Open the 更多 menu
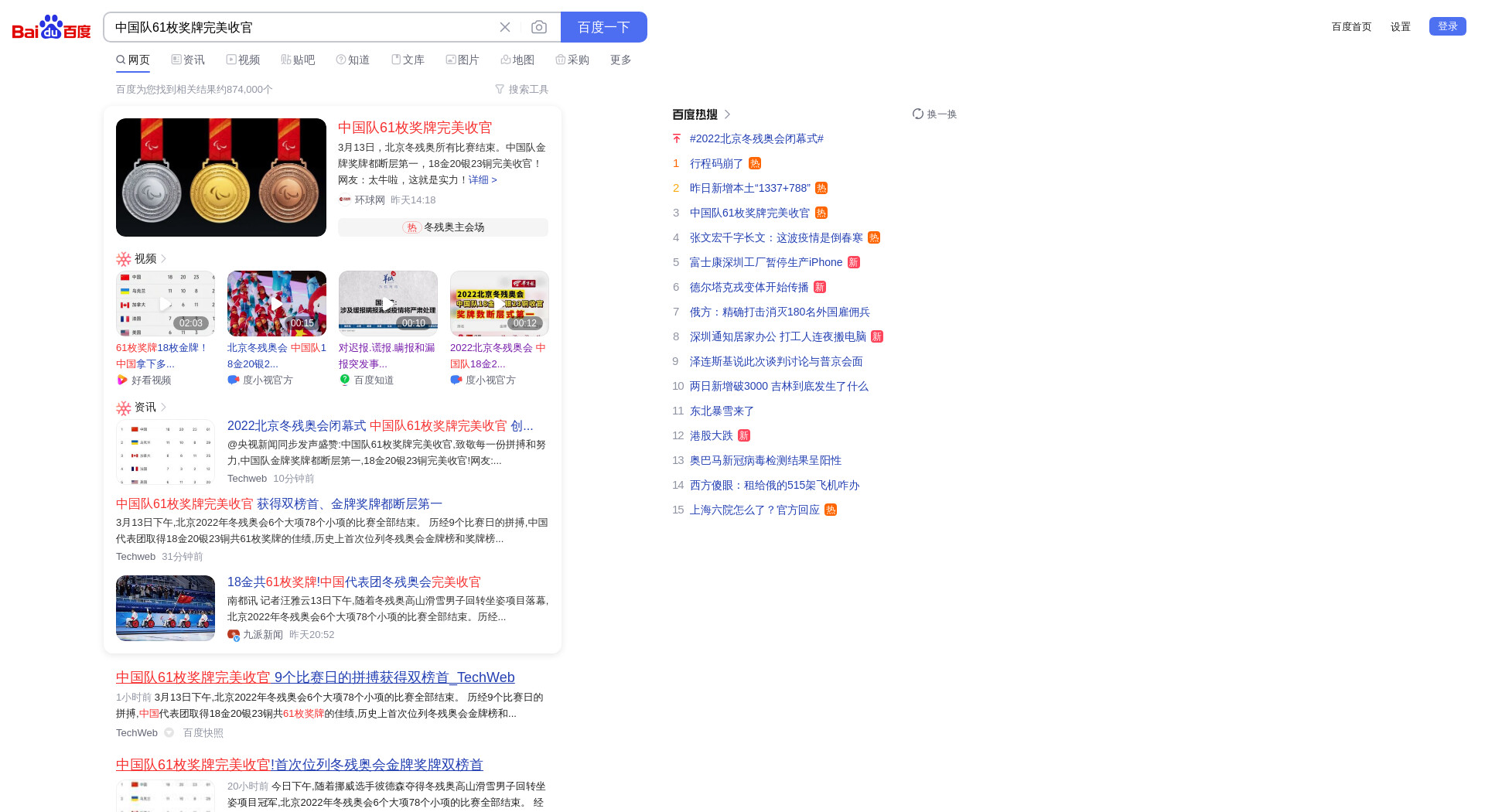 click(x=620, y=60)
